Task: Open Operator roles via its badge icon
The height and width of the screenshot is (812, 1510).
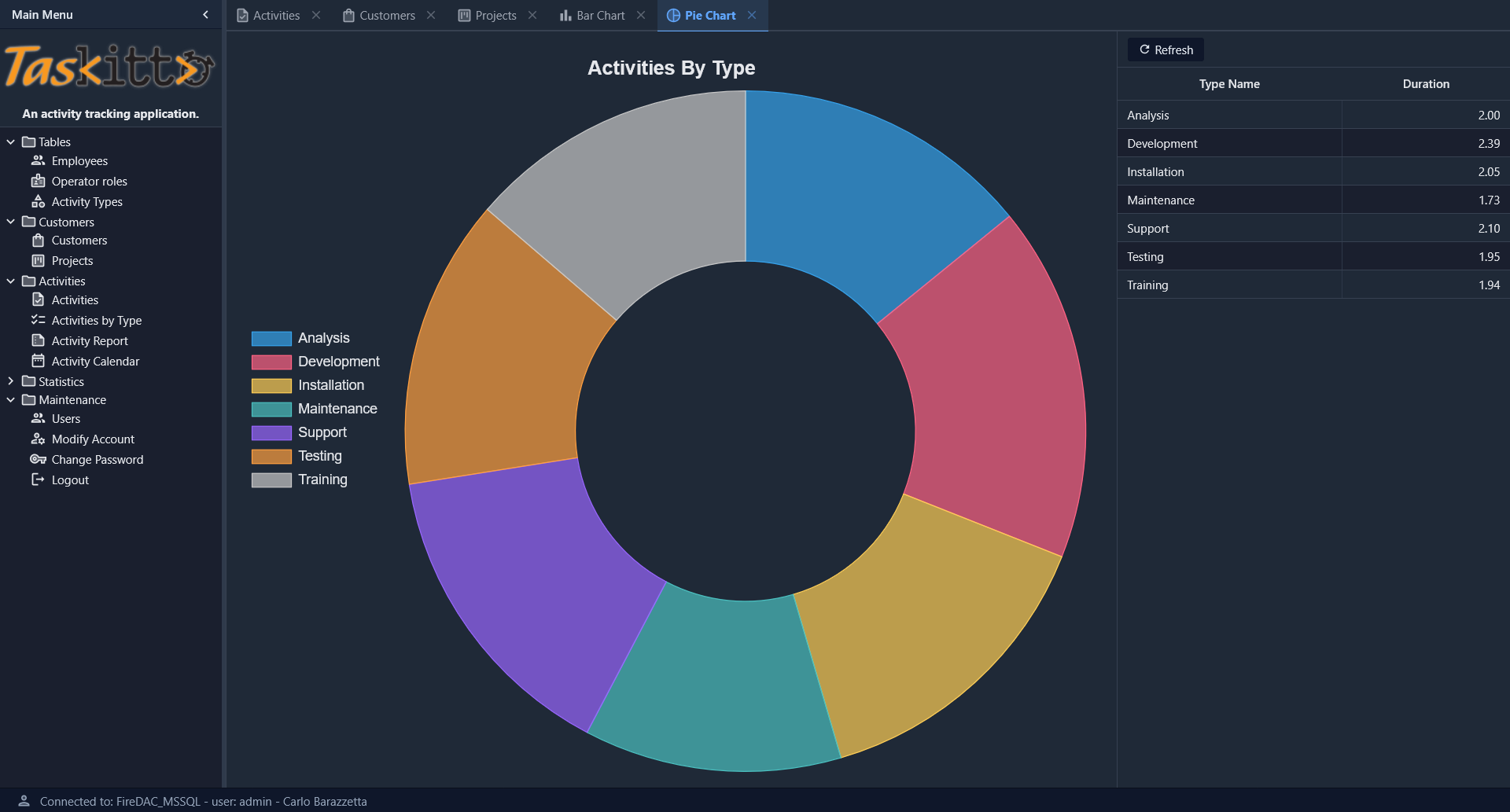Action: [38, 181]
